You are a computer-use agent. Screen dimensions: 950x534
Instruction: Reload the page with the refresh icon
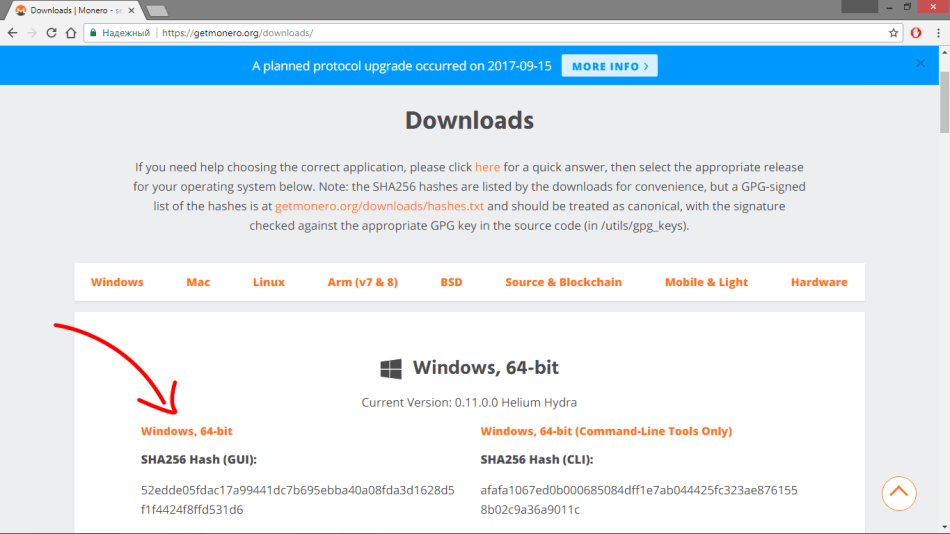(51, 33)
